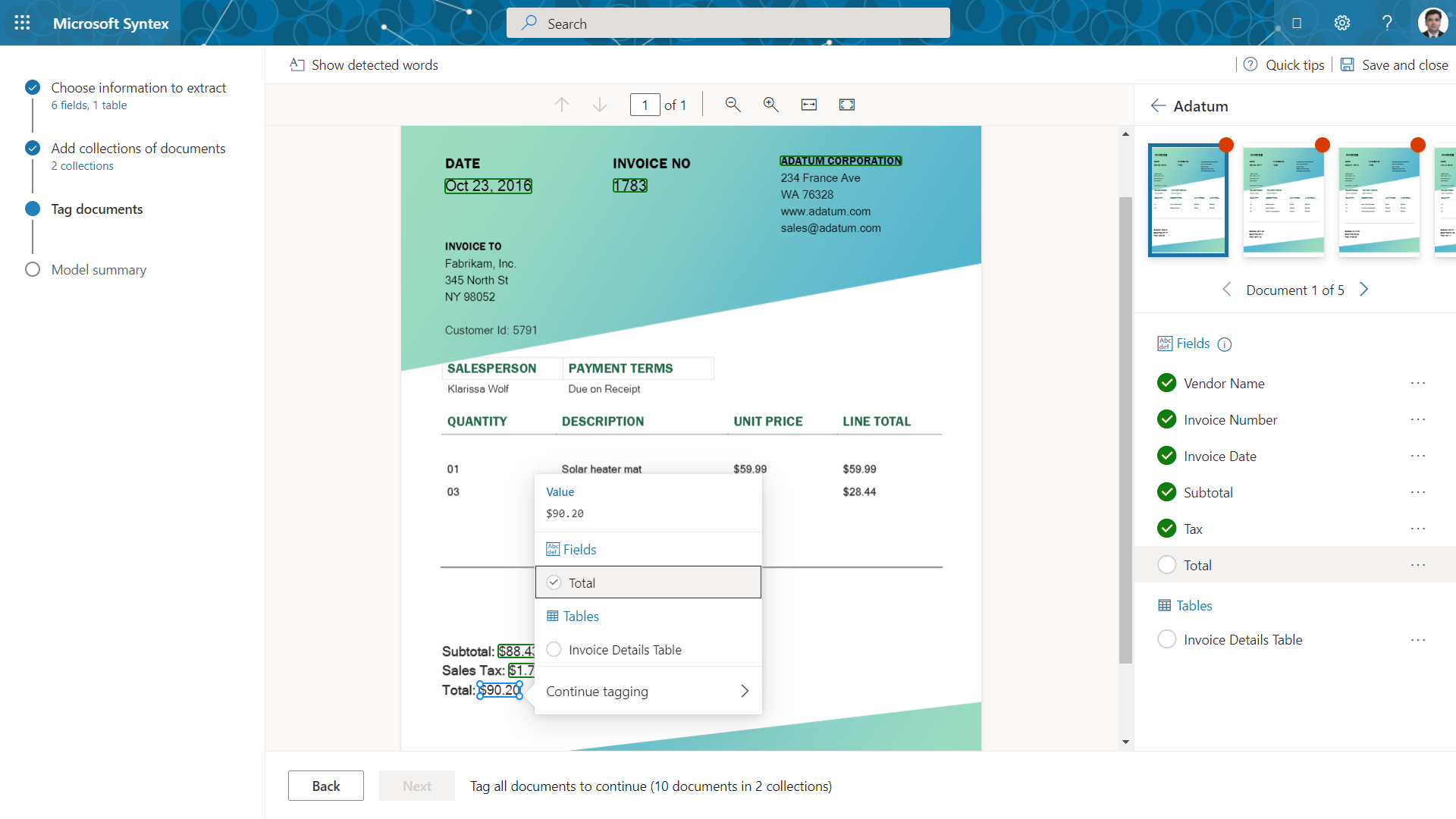Open the settings gear icon
The height and width of the screenshot is (819, 1456).
pos(1342,23)
